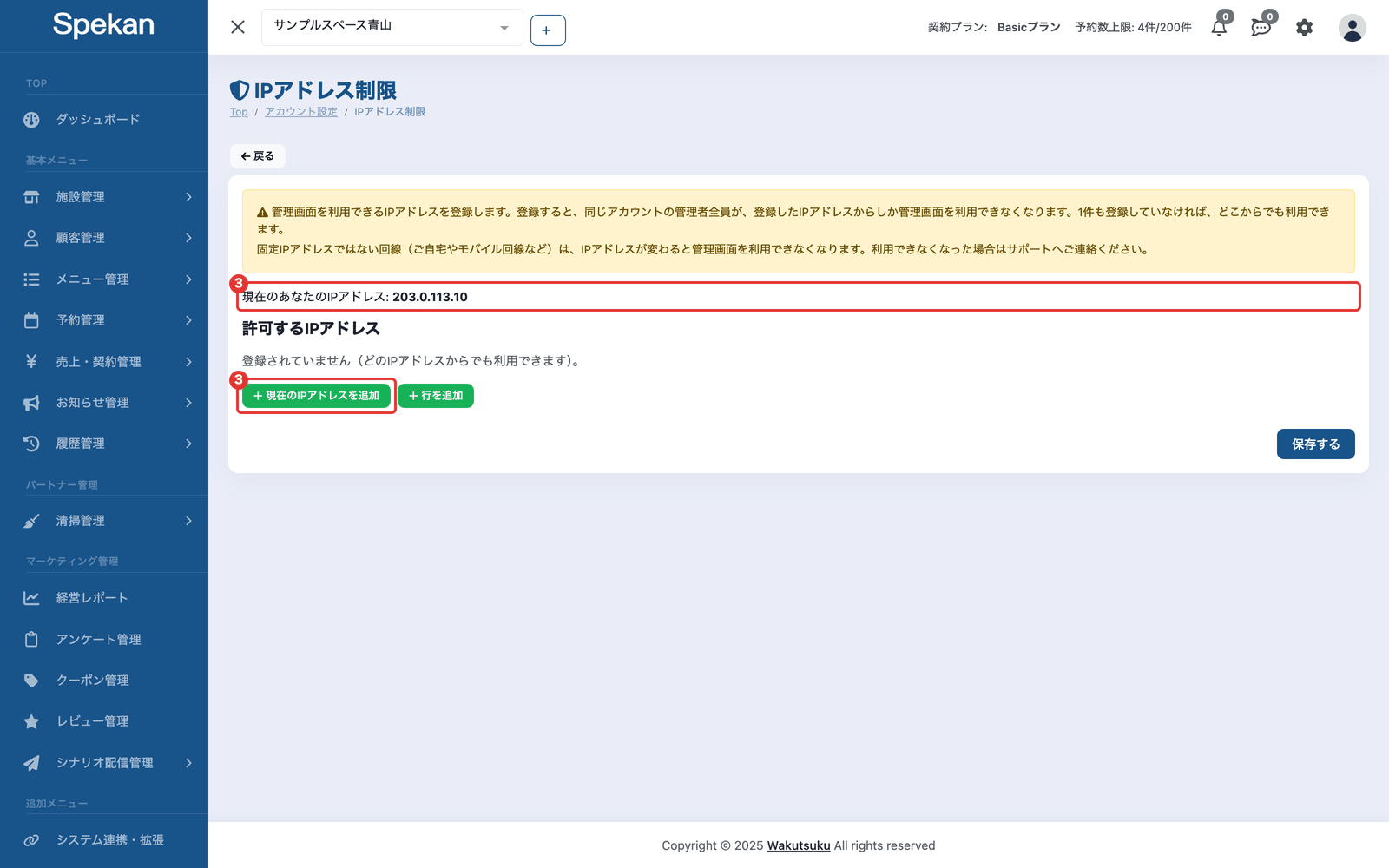Click the お知らせ管理 megaphone icon
The height and width of the screenshot is (868, 1389).
point(31,403)
